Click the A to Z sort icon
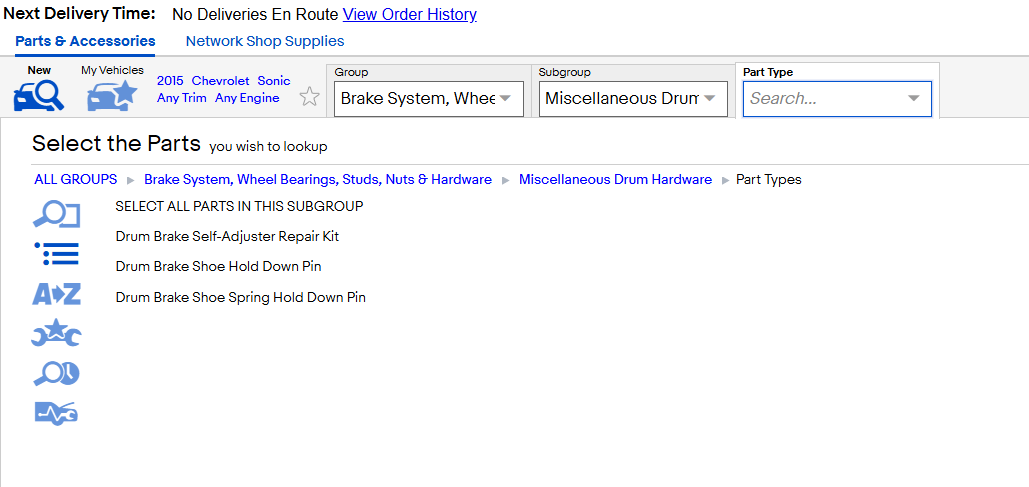 click(x=56, y=294)
